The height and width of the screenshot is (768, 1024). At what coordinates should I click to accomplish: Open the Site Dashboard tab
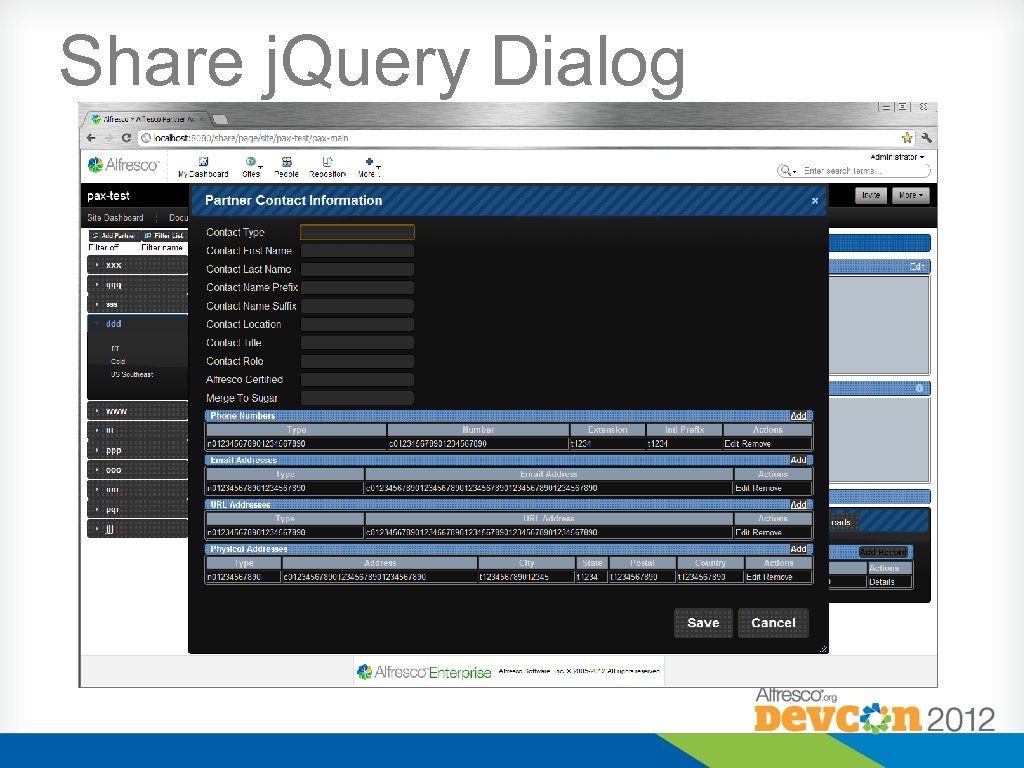tap(115, 217)
